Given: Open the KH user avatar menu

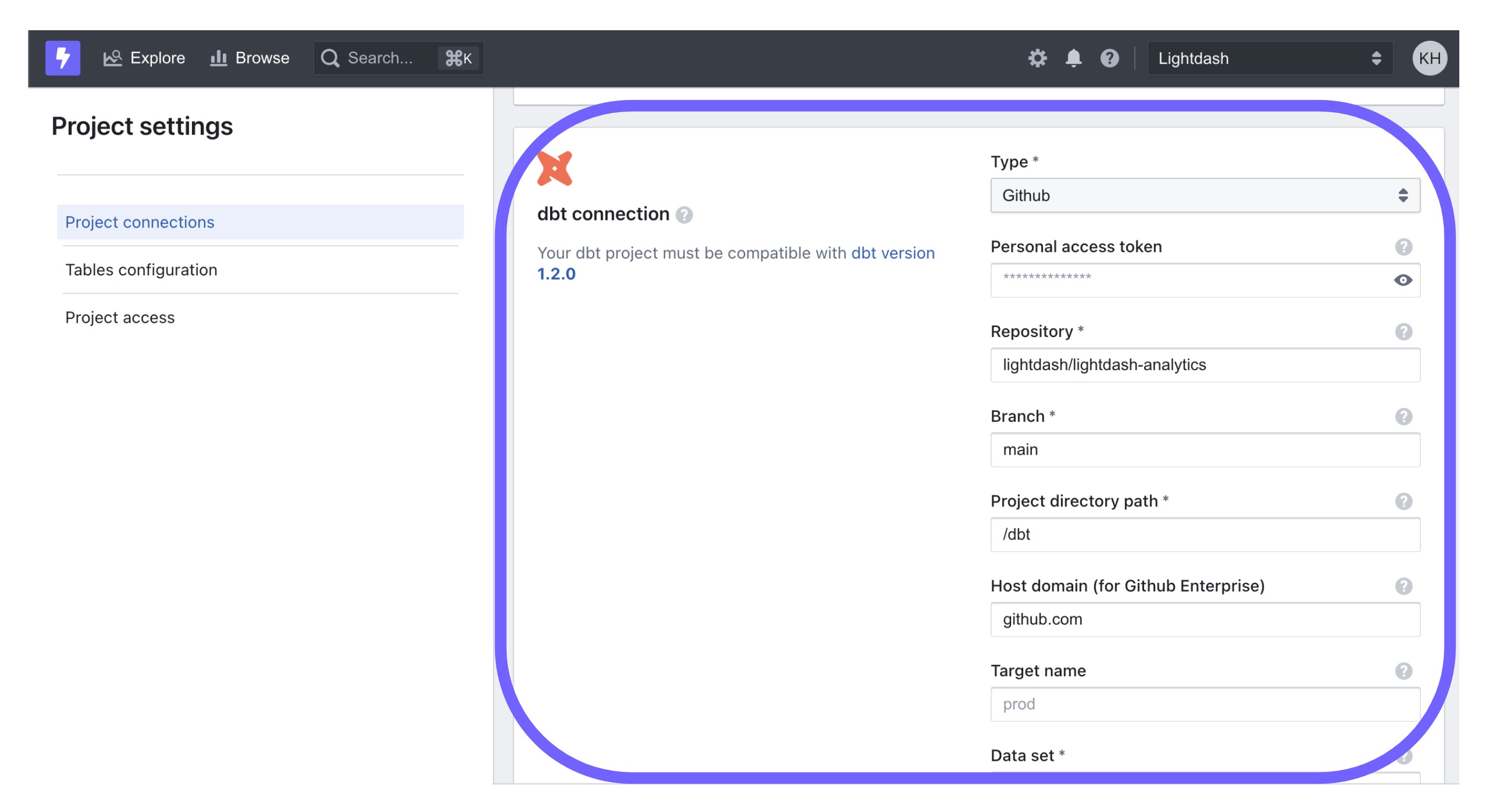Looking at the screenshot, I should click(1430, 58).
